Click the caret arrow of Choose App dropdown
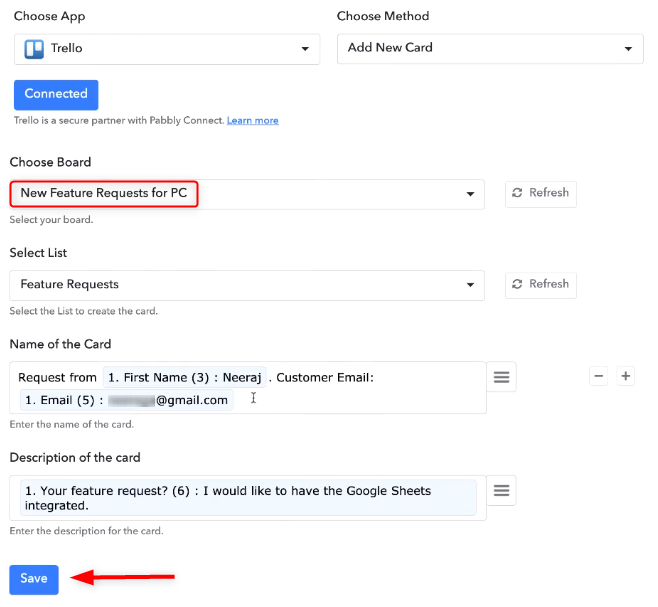This screenshot has height=607, width=658. [305, 49]
